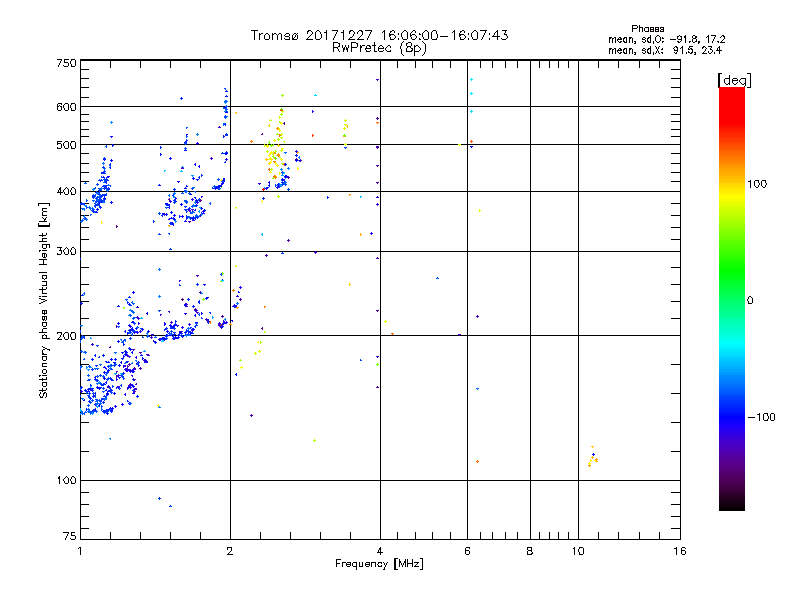
Task: Click the x-axis tick label '8'
Action: pos(530,551)
